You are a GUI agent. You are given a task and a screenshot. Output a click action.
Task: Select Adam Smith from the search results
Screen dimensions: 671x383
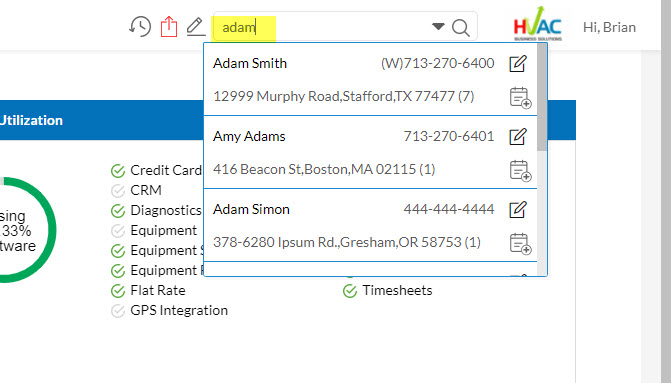[x=250, y=63]
